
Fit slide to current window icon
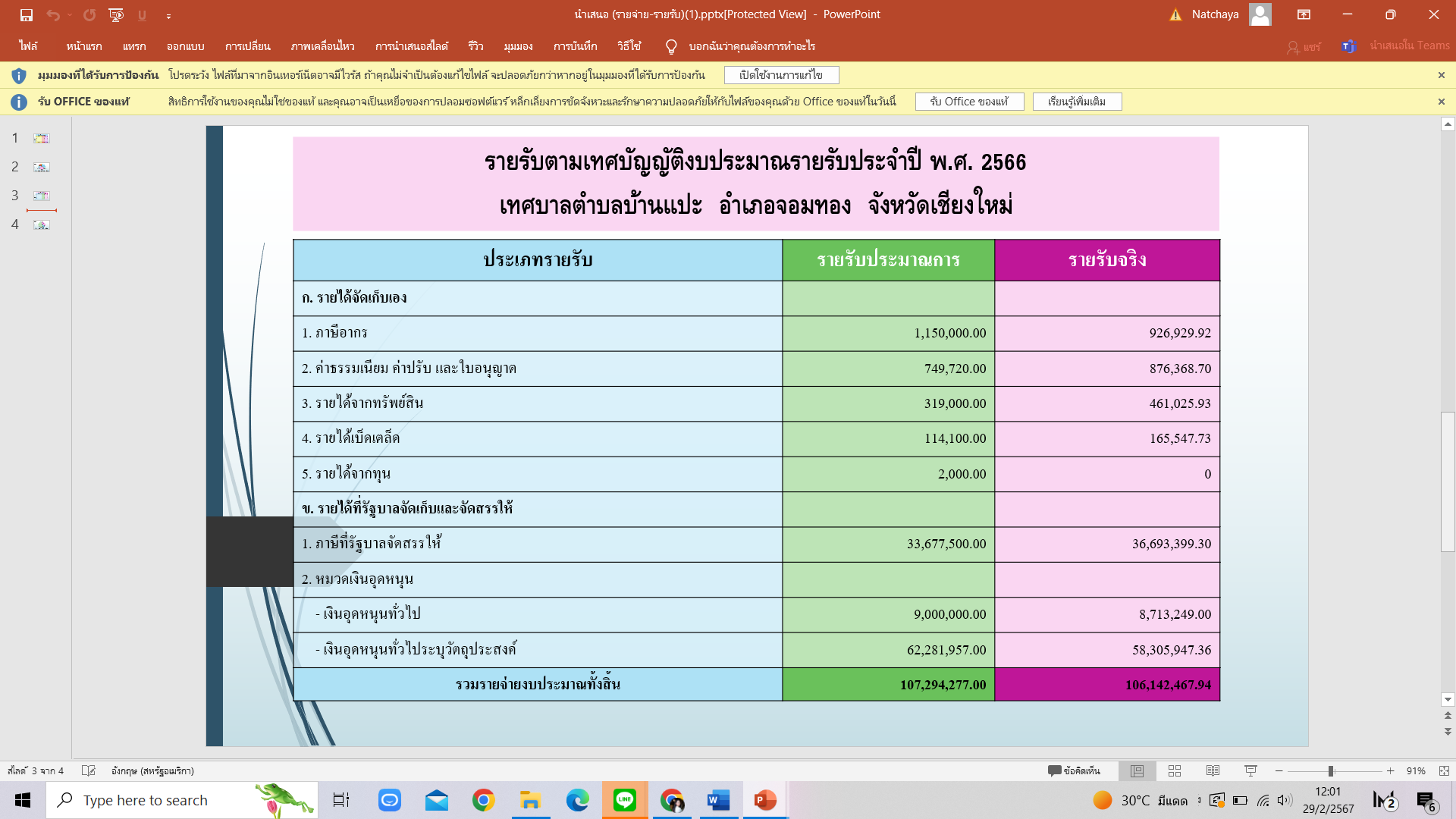(1444, 770)
